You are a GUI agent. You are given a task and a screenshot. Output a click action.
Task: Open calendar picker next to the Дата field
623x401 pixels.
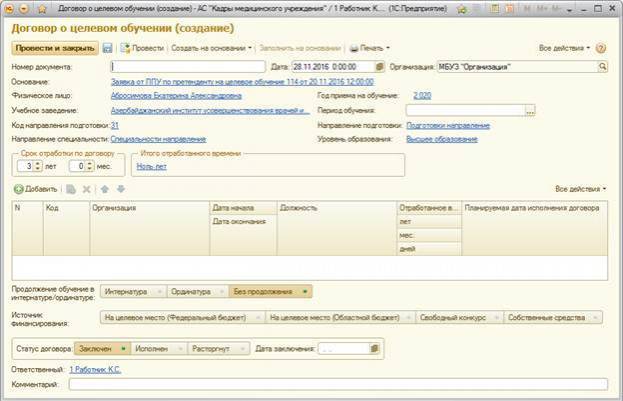(x=379, y=67)
